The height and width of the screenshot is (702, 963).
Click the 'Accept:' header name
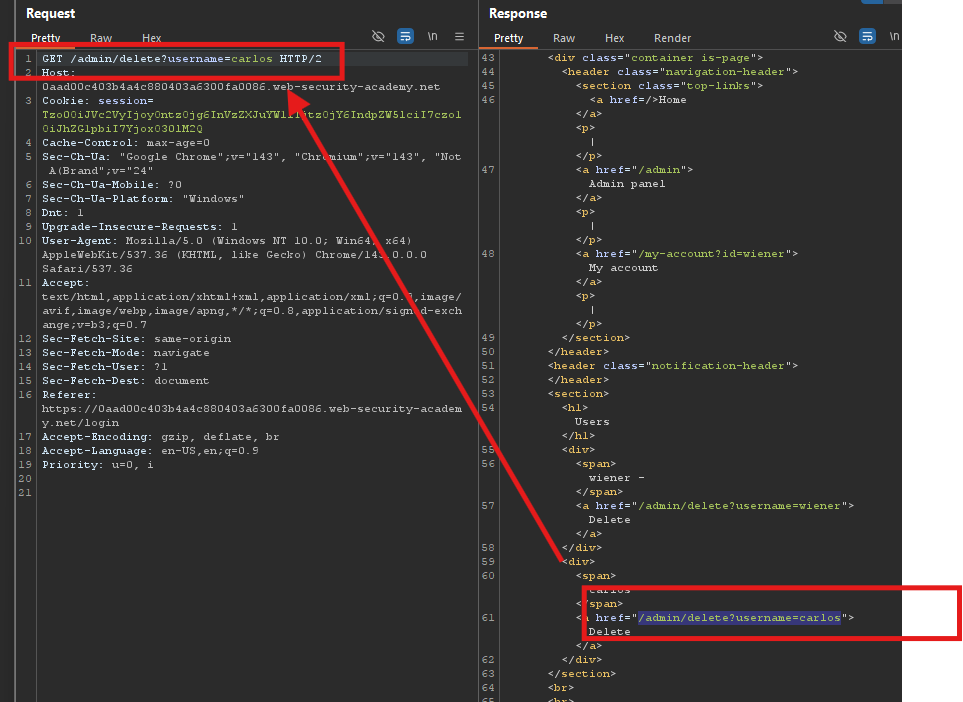(66, 283)
